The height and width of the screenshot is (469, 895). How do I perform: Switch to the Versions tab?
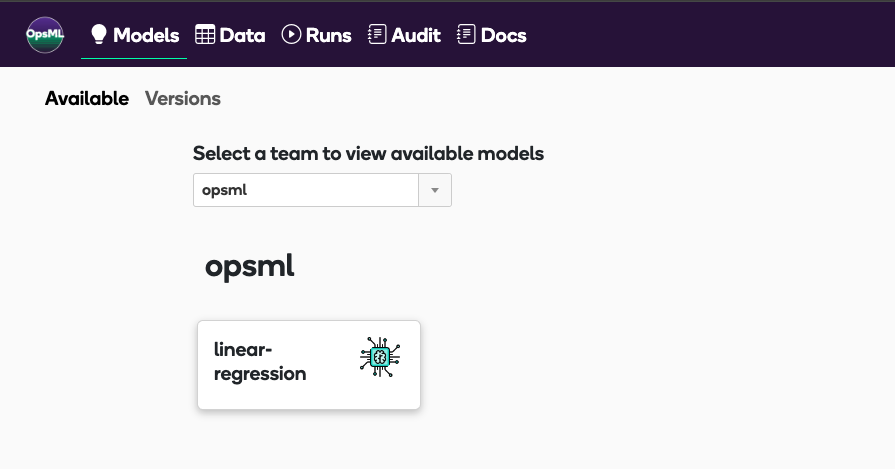pyautogui.click(x=183, y=99)
